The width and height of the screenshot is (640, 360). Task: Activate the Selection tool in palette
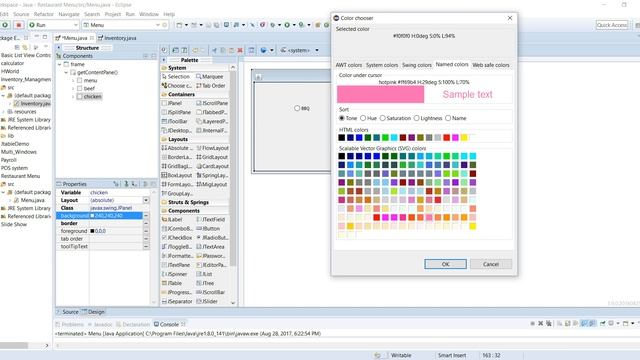[x=176, y=77]
